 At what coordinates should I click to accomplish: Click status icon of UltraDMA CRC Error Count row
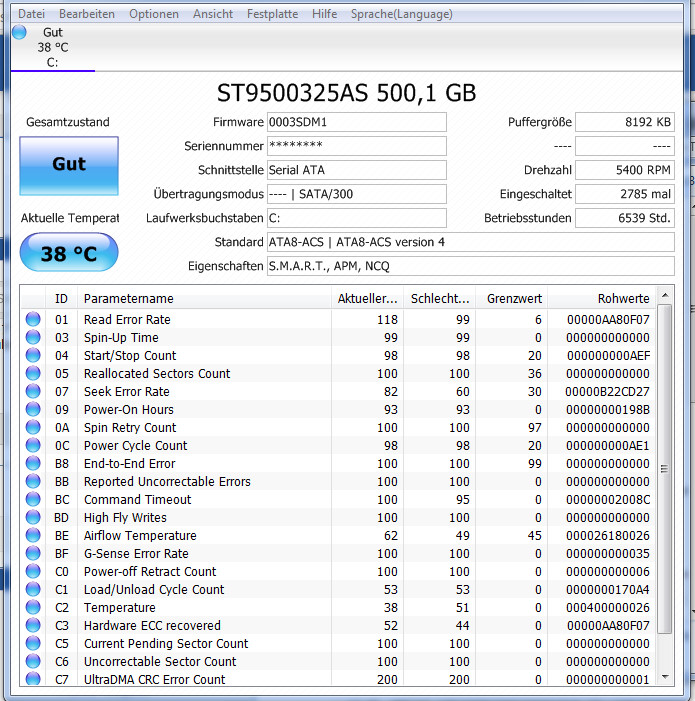(x=33, y=679)
